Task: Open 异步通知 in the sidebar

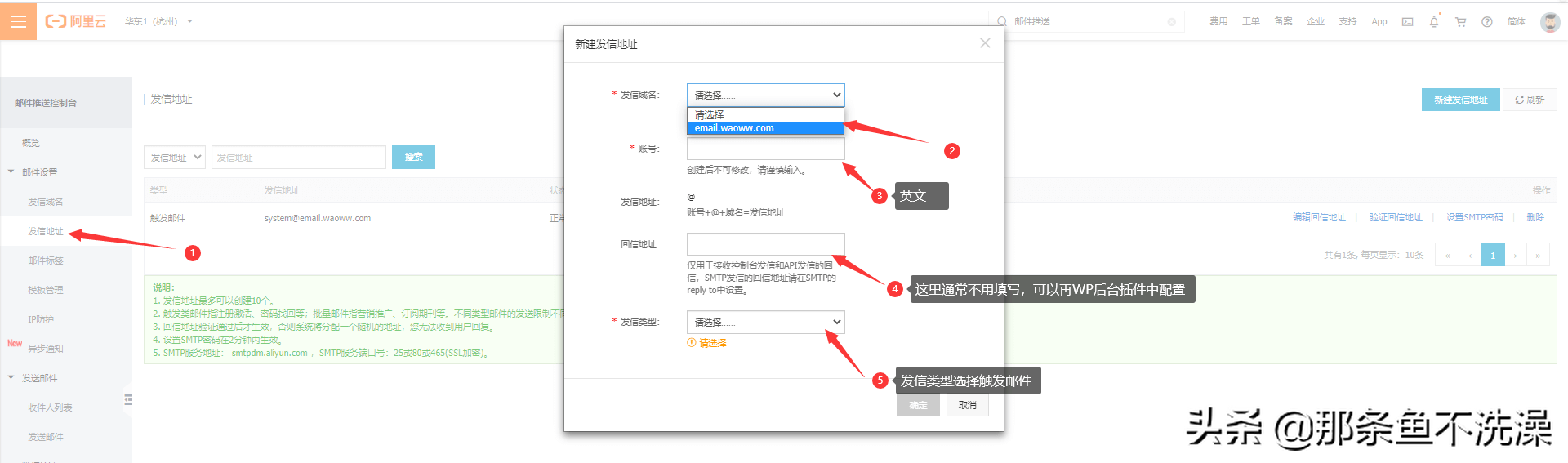Action: [45, 349]
